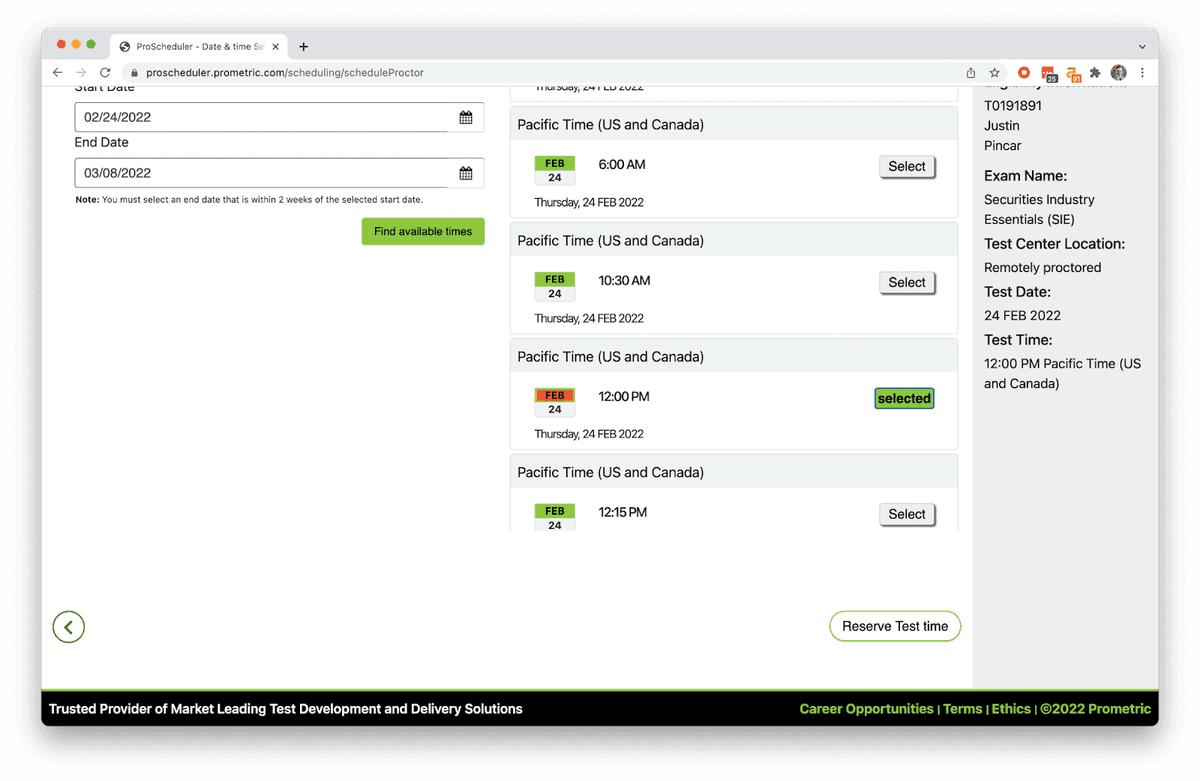Open the Start Date calendar picker

(466, 117)
